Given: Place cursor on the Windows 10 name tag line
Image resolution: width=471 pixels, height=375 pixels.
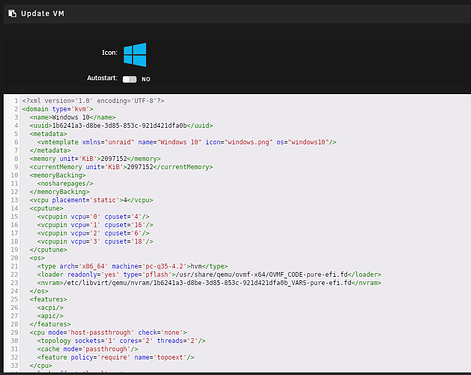Looking at the screenshot, I should click(x=73, y=117).
